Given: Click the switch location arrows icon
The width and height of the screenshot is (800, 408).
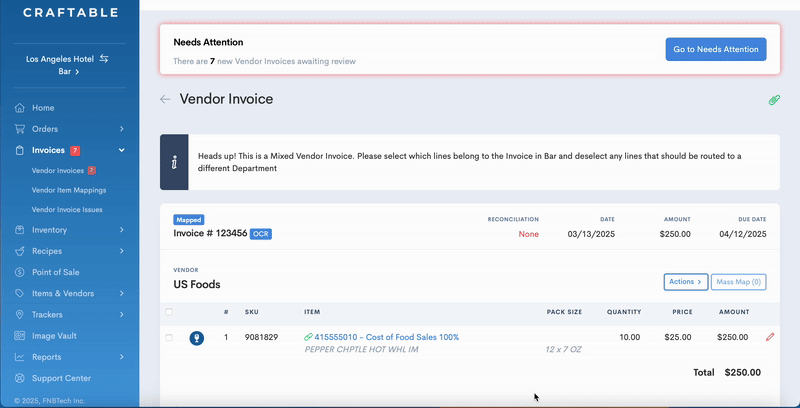Looking at the screenshot, I should (x=104, y=60).
